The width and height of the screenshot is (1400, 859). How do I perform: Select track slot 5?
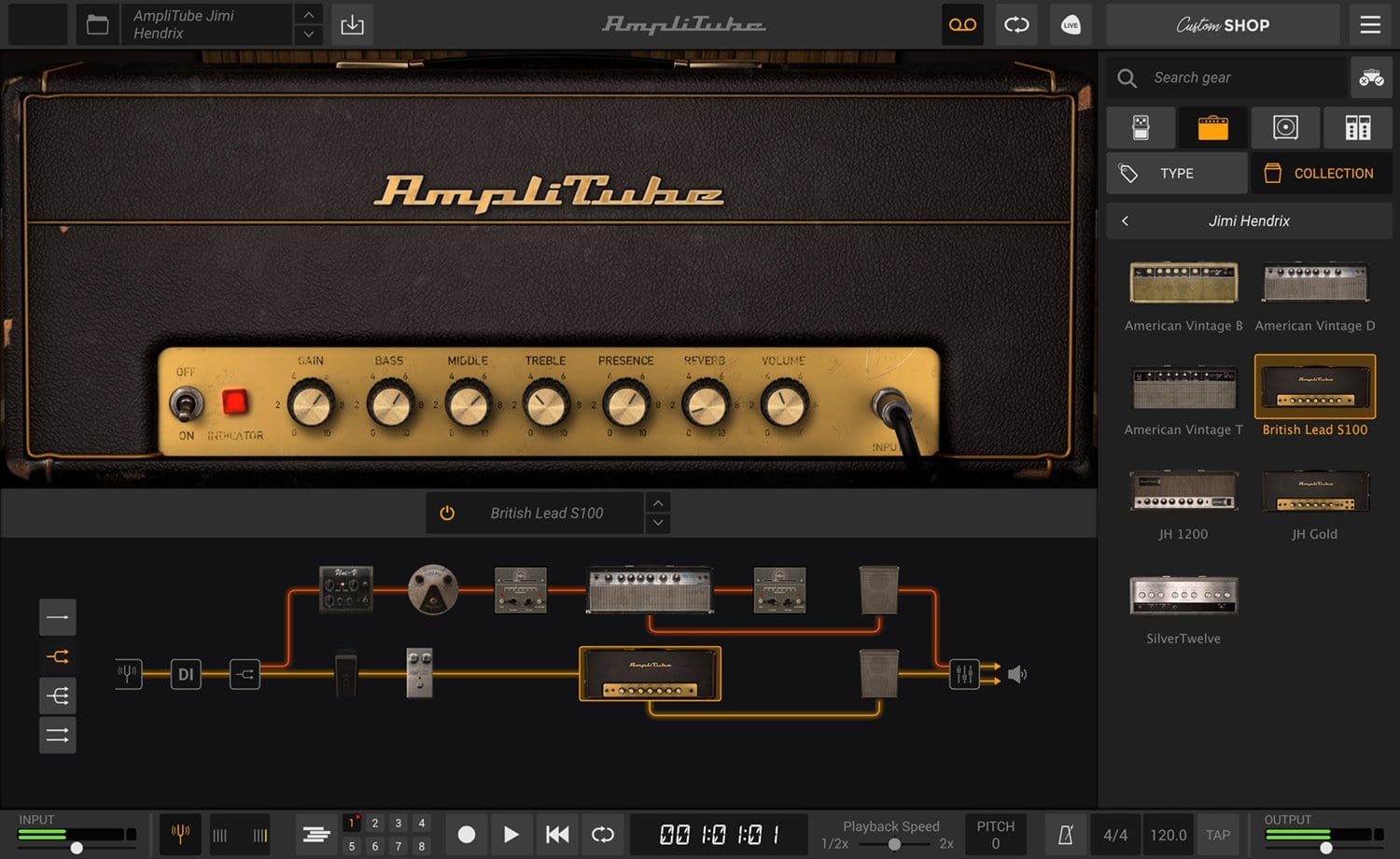click(352, 846)
